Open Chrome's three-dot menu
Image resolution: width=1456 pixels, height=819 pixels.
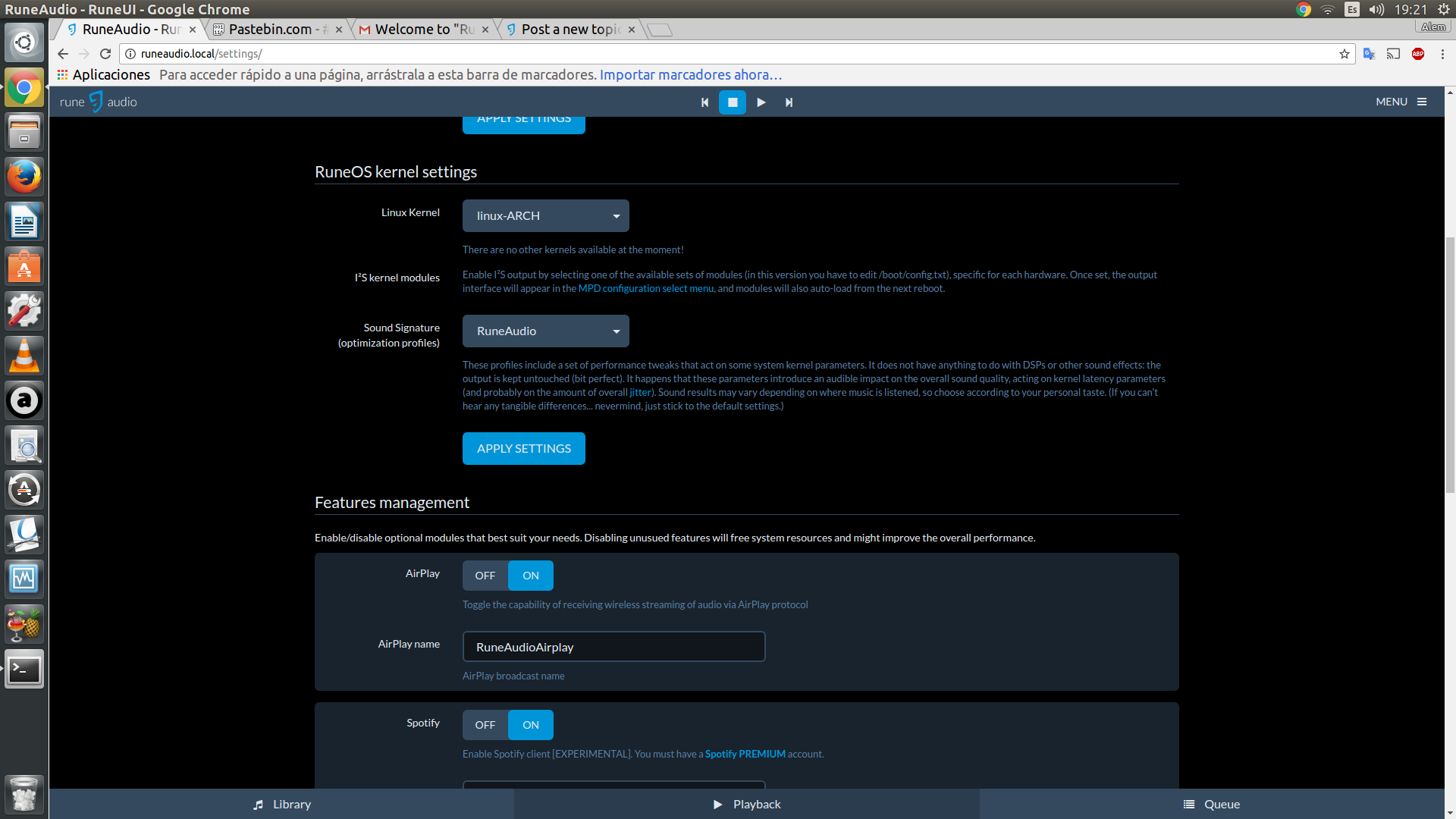[1442, 54]
